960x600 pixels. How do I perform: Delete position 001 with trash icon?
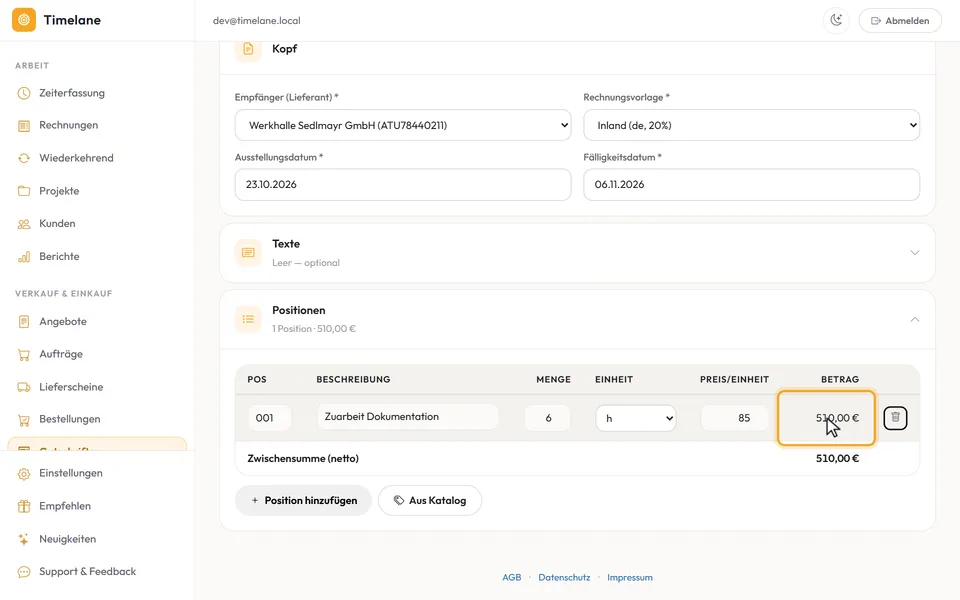click(x=895, y=418)
